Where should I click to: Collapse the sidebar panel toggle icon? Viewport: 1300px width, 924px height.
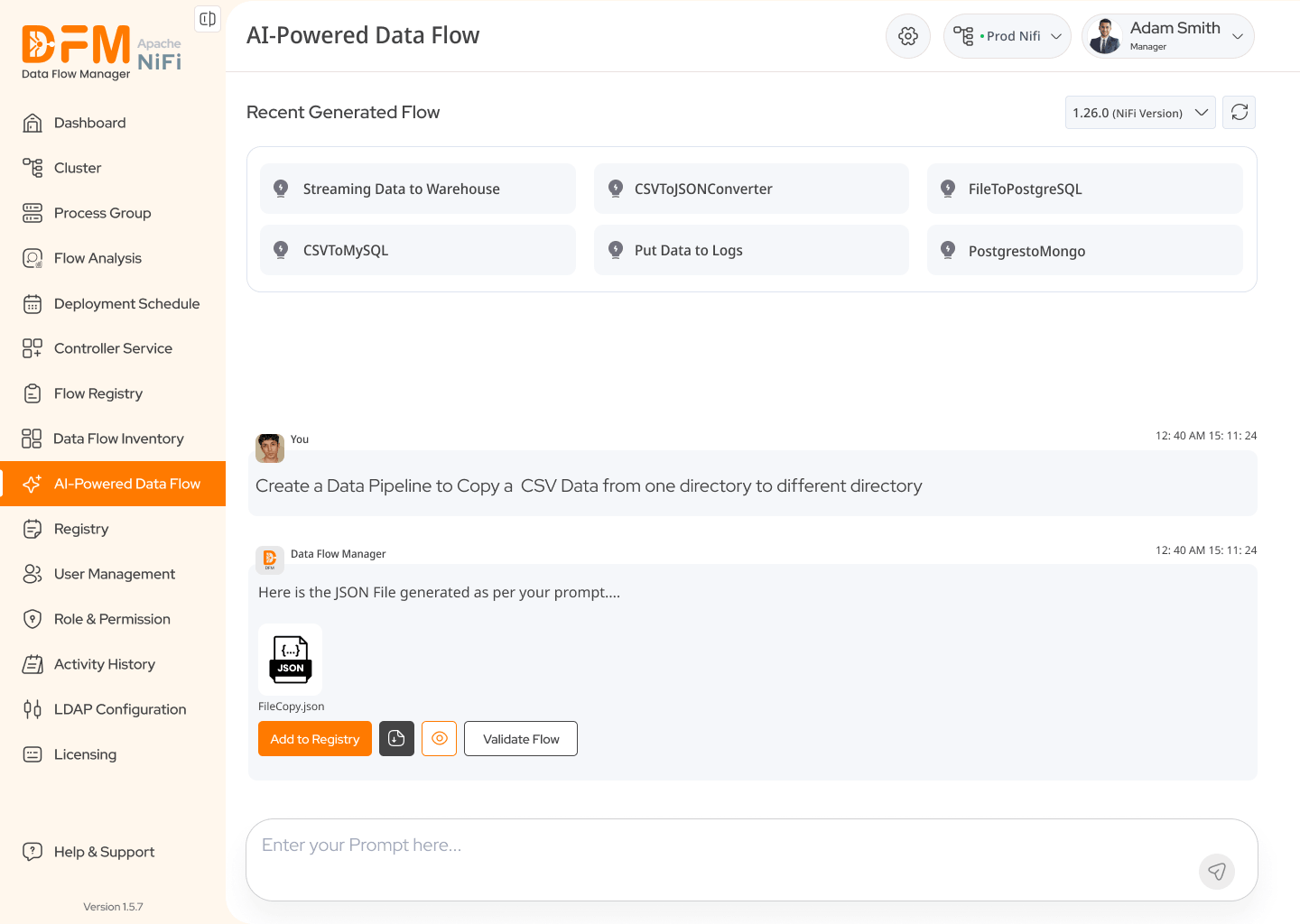208,19
